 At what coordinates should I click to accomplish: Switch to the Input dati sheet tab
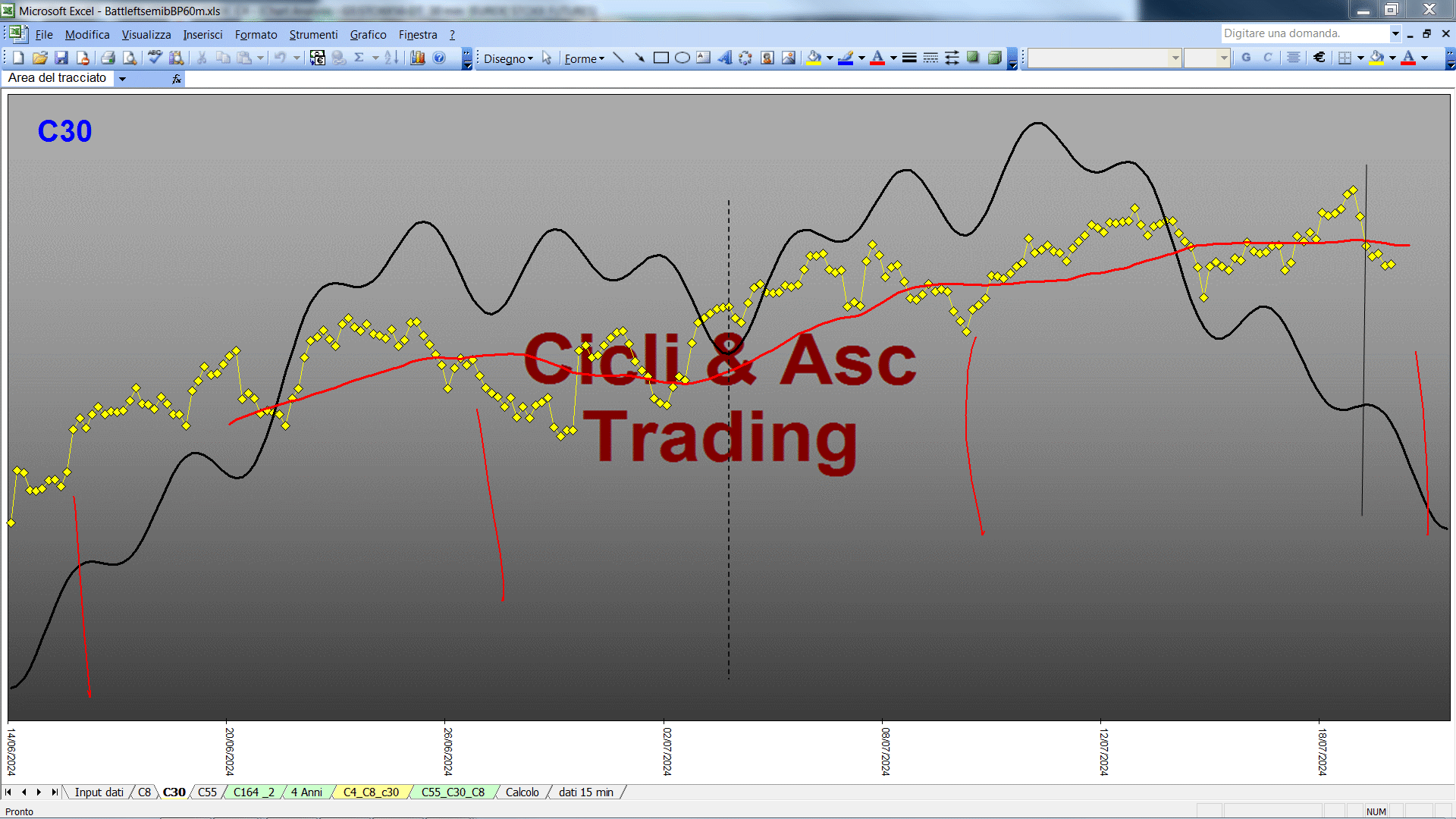point(99,792)
